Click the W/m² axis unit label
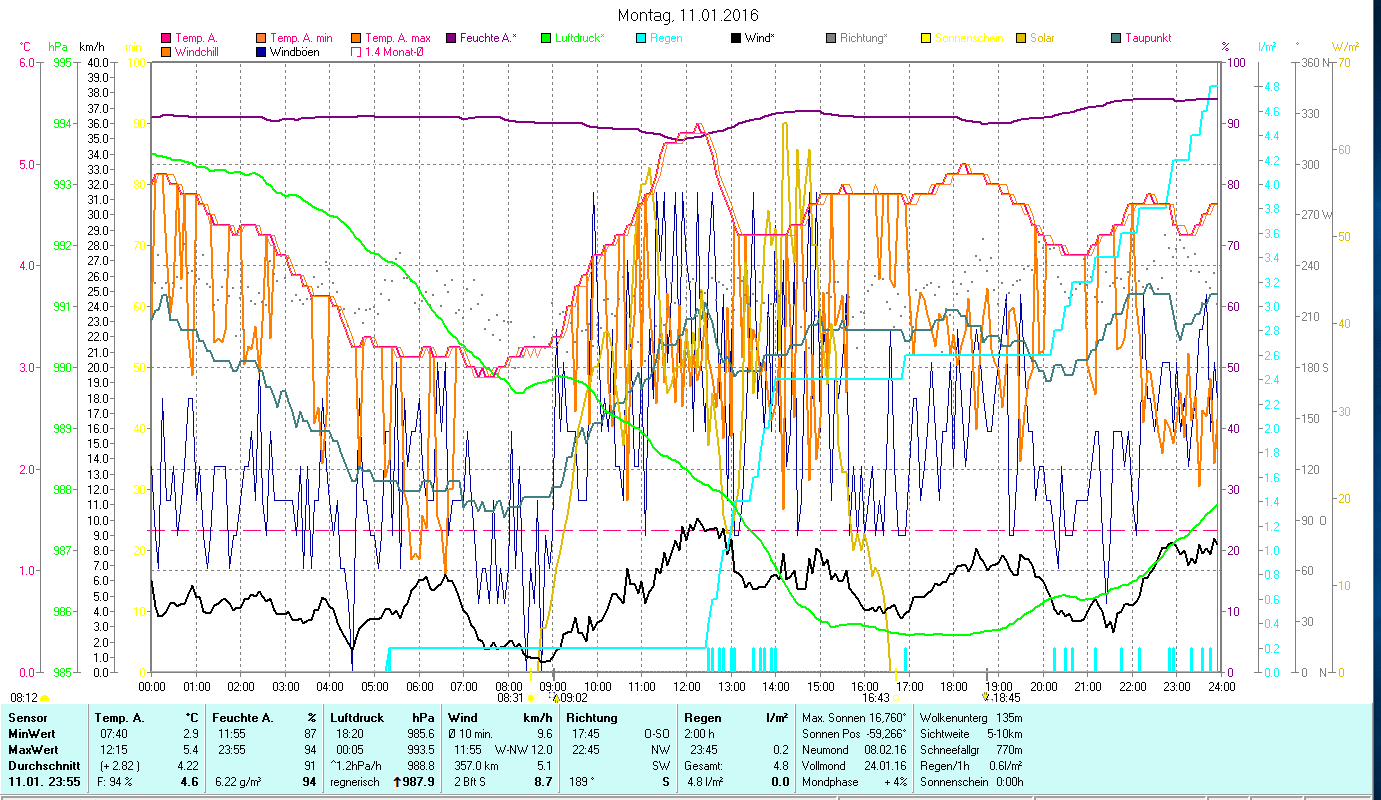 click(x=1345, y=46)
